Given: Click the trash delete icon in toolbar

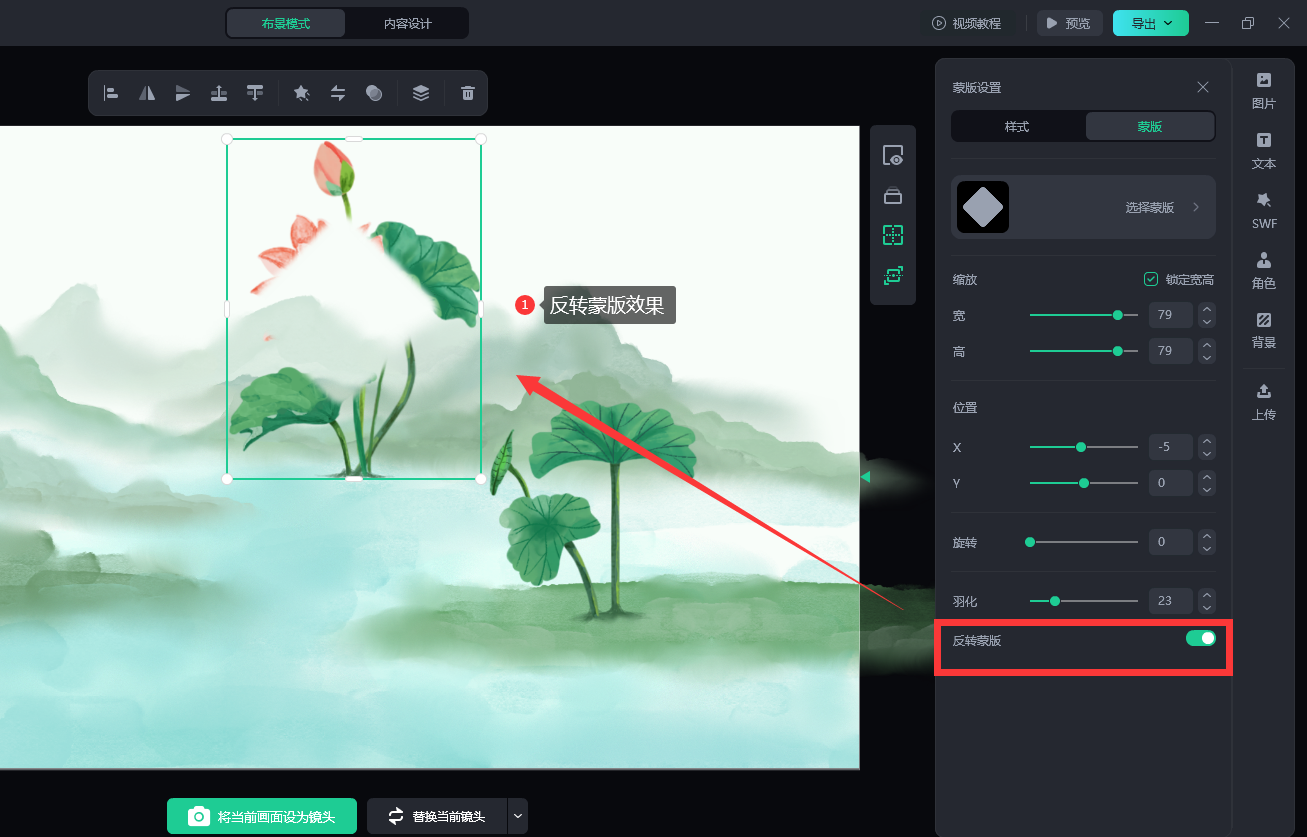Looking at the screenshot, I should (x=467, y=93).
